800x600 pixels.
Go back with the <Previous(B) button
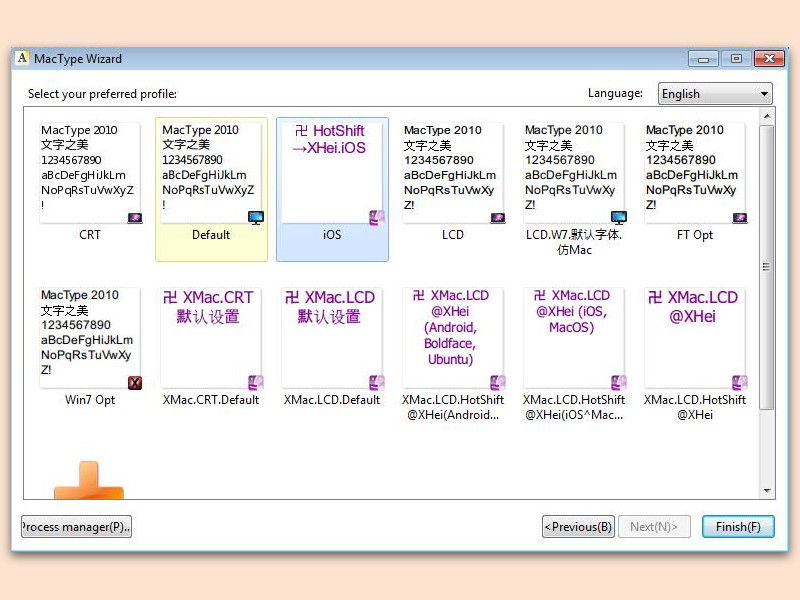pyautogui.click(x=578, y=527)
